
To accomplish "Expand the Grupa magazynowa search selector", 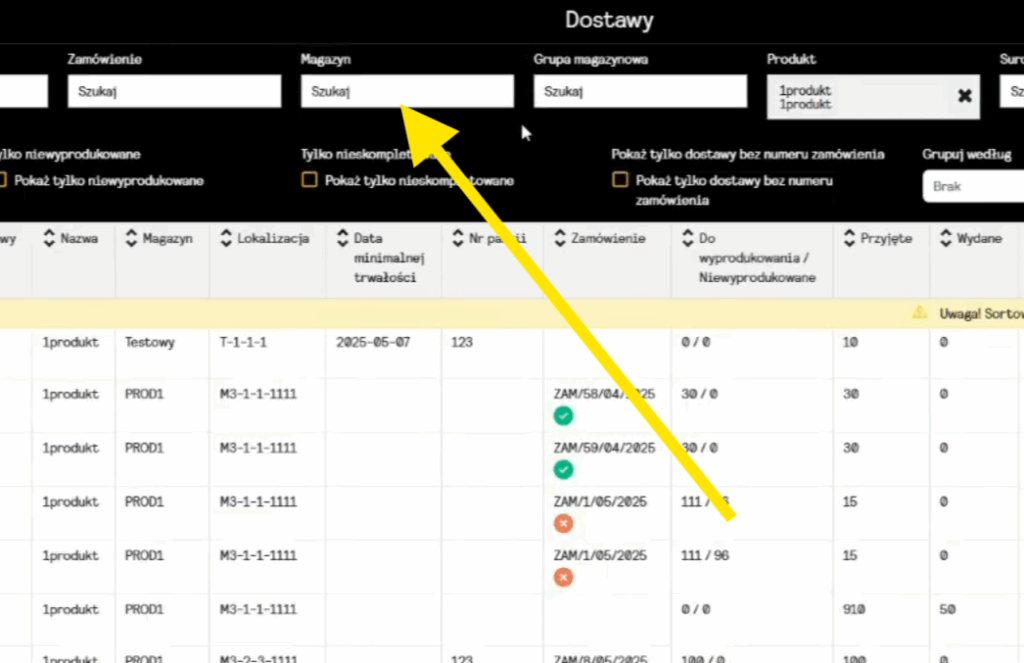I will click(x=639, y=91).
